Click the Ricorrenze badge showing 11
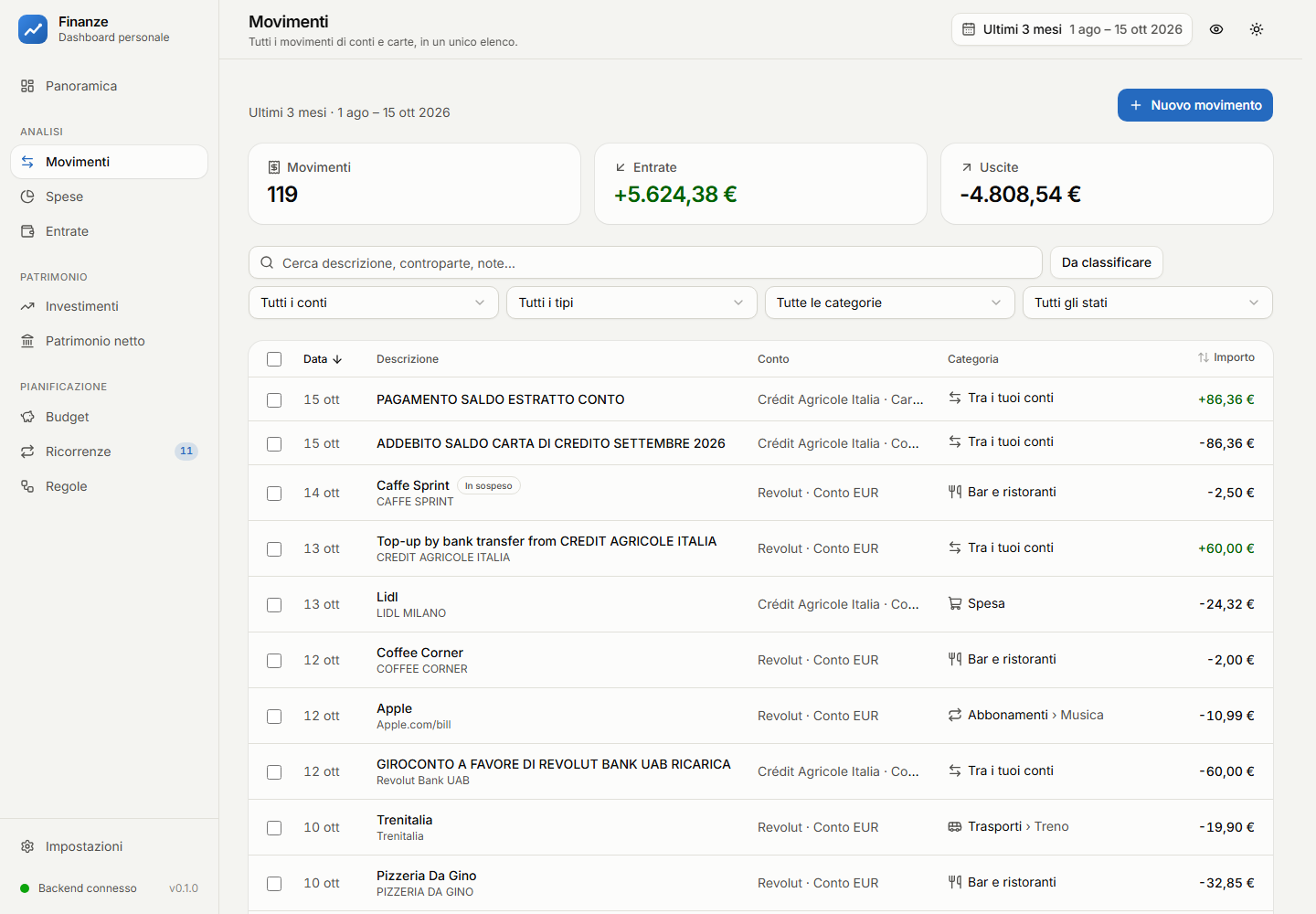 (x=186, y=452)
